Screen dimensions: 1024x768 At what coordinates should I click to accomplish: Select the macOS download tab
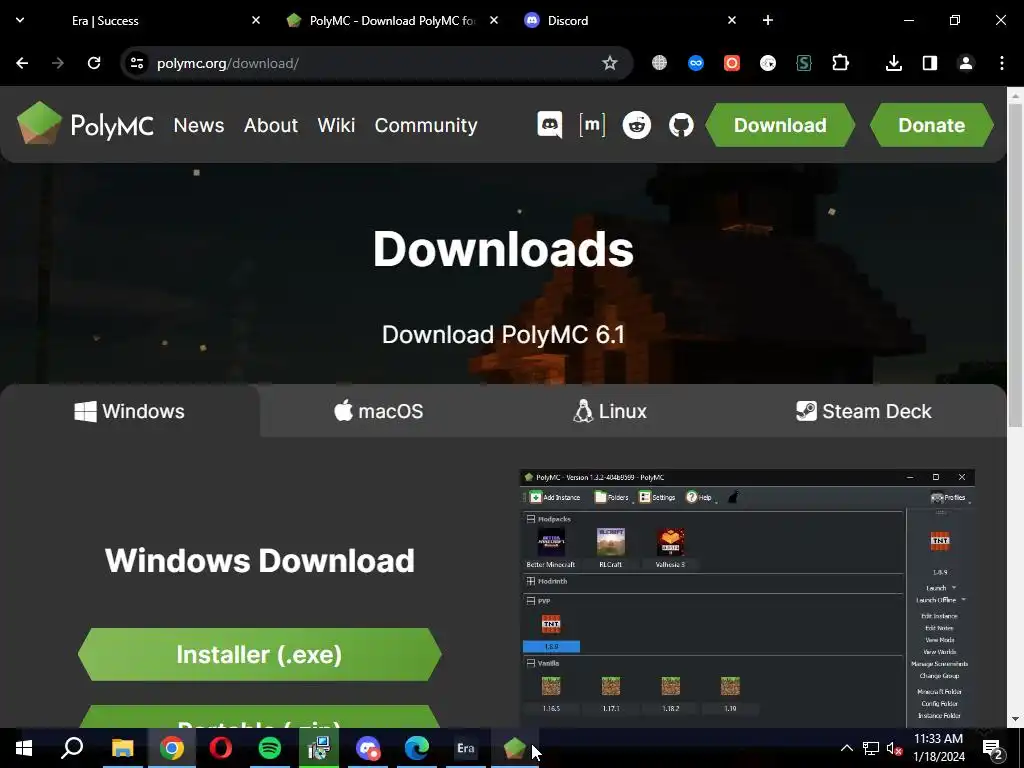pyautogui.click(x=378, y=411)
